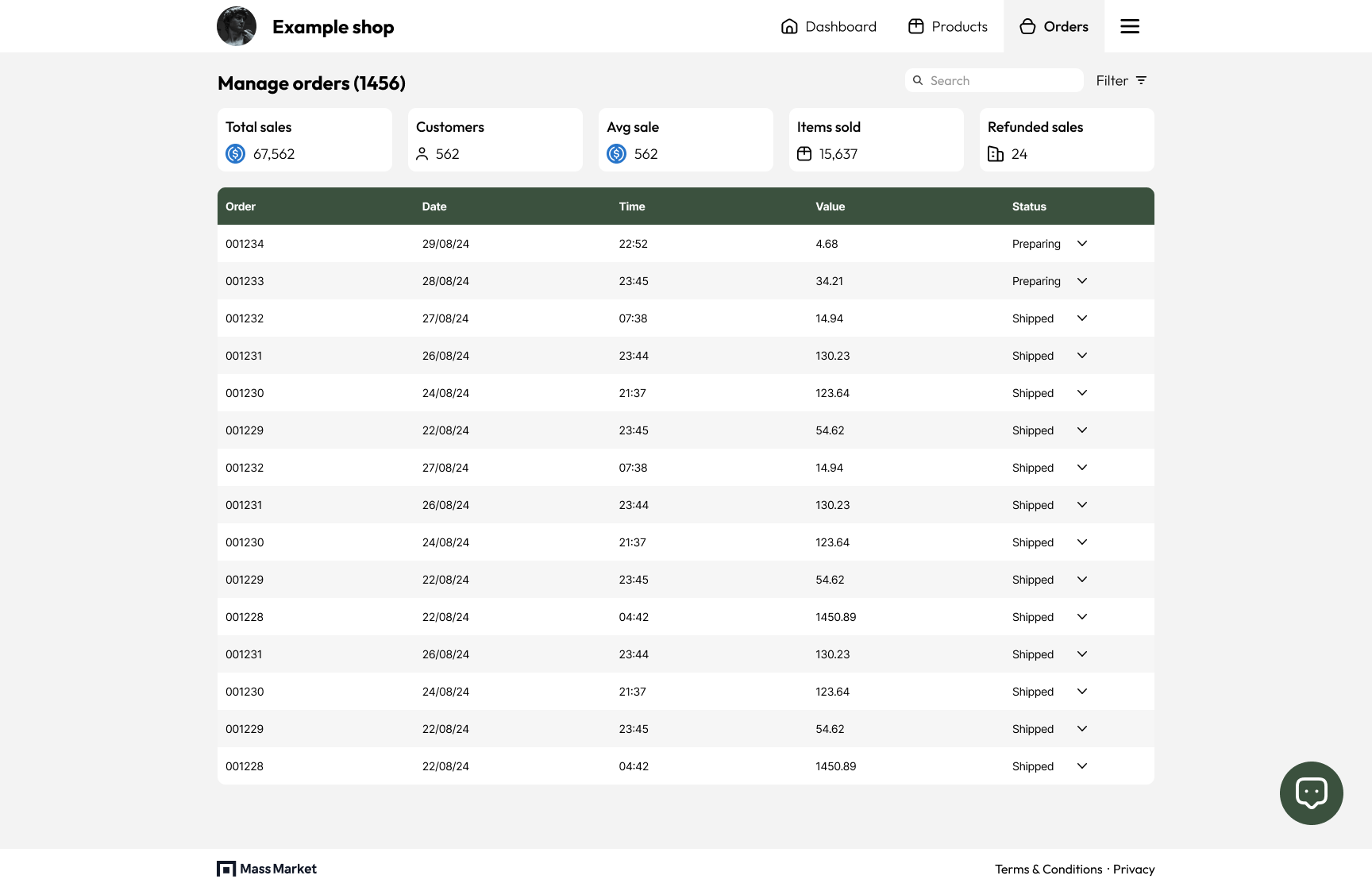
Task: Expand Shipped status on 14.94 first row
Action: [x=1081, y=318]
